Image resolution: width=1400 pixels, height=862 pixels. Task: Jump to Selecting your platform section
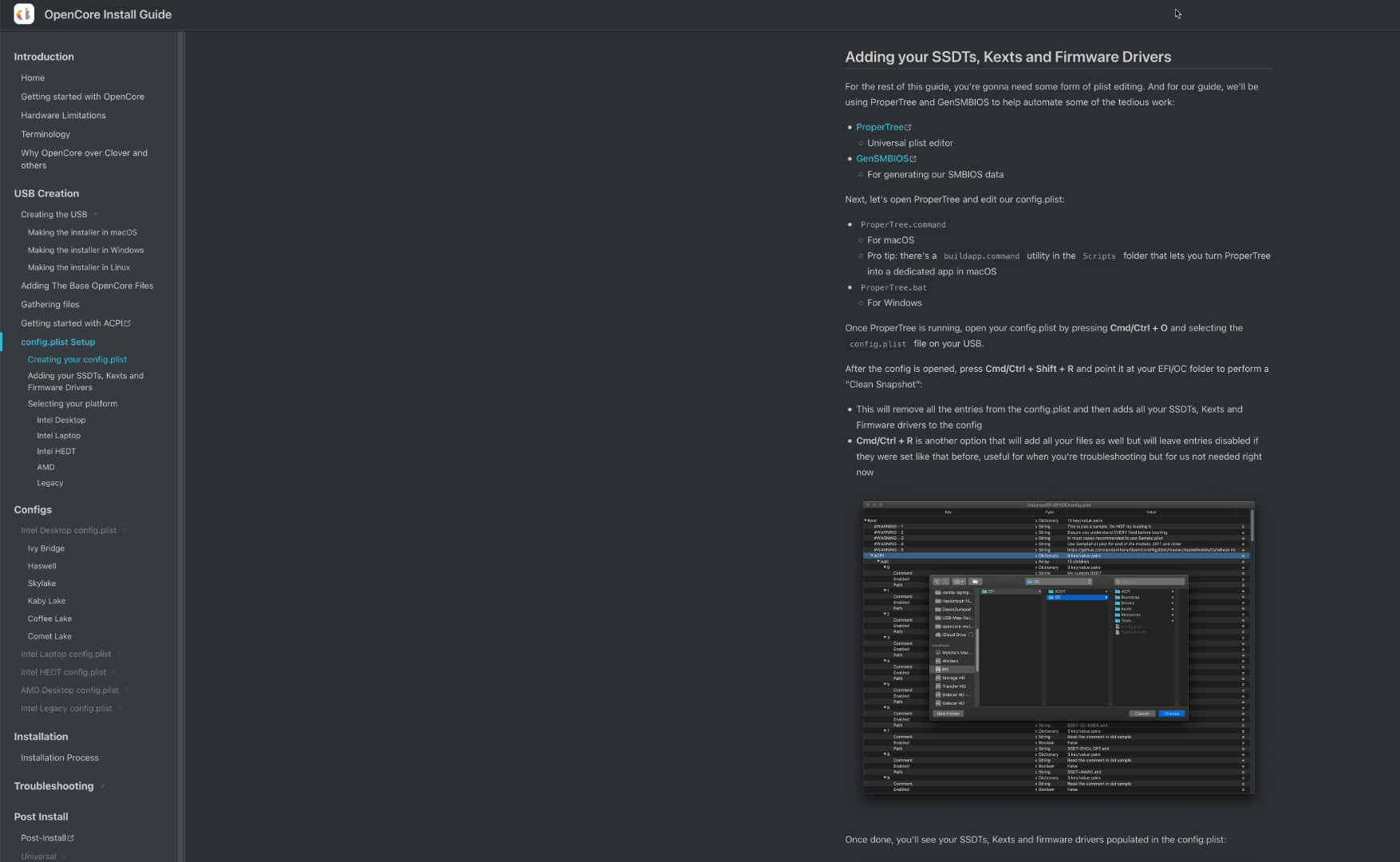[x=73, y=404]
